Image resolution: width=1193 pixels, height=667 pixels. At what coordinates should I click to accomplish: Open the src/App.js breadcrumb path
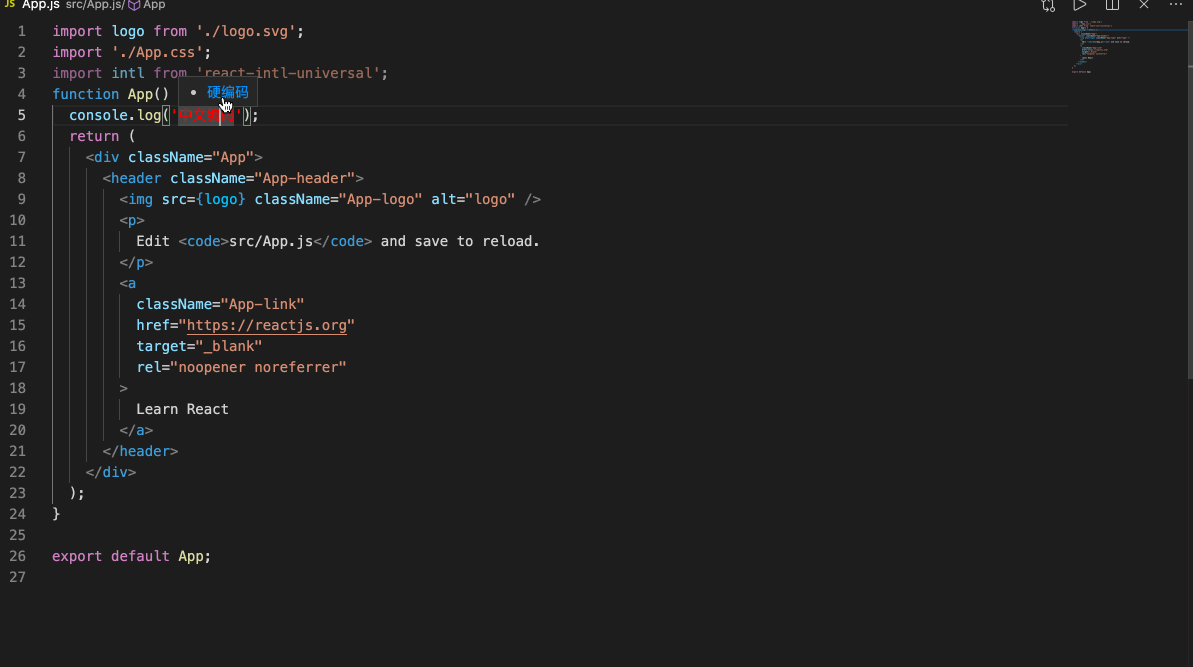click(x=94, y=5)
